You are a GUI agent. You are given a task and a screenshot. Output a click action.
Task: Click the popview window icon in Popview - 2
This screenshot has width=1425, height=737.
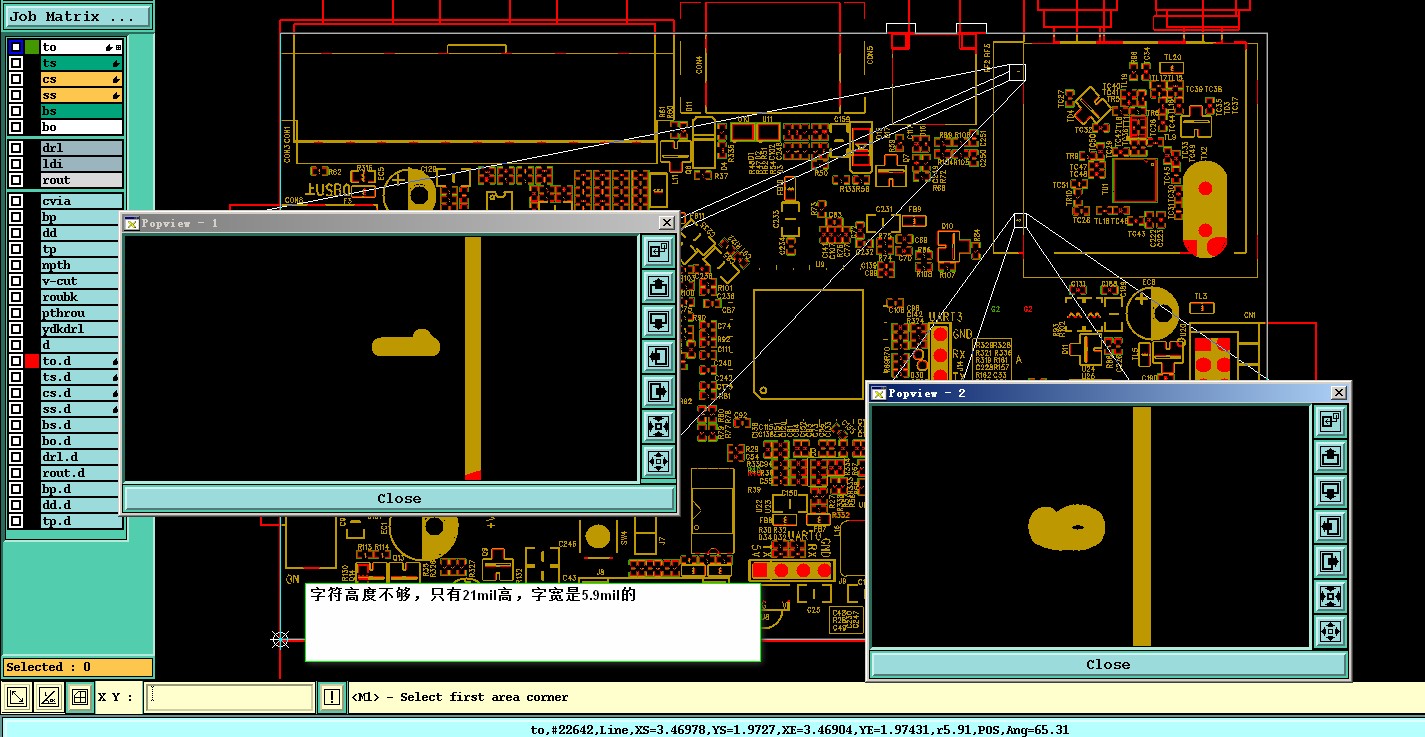(x=1330, y=422)
